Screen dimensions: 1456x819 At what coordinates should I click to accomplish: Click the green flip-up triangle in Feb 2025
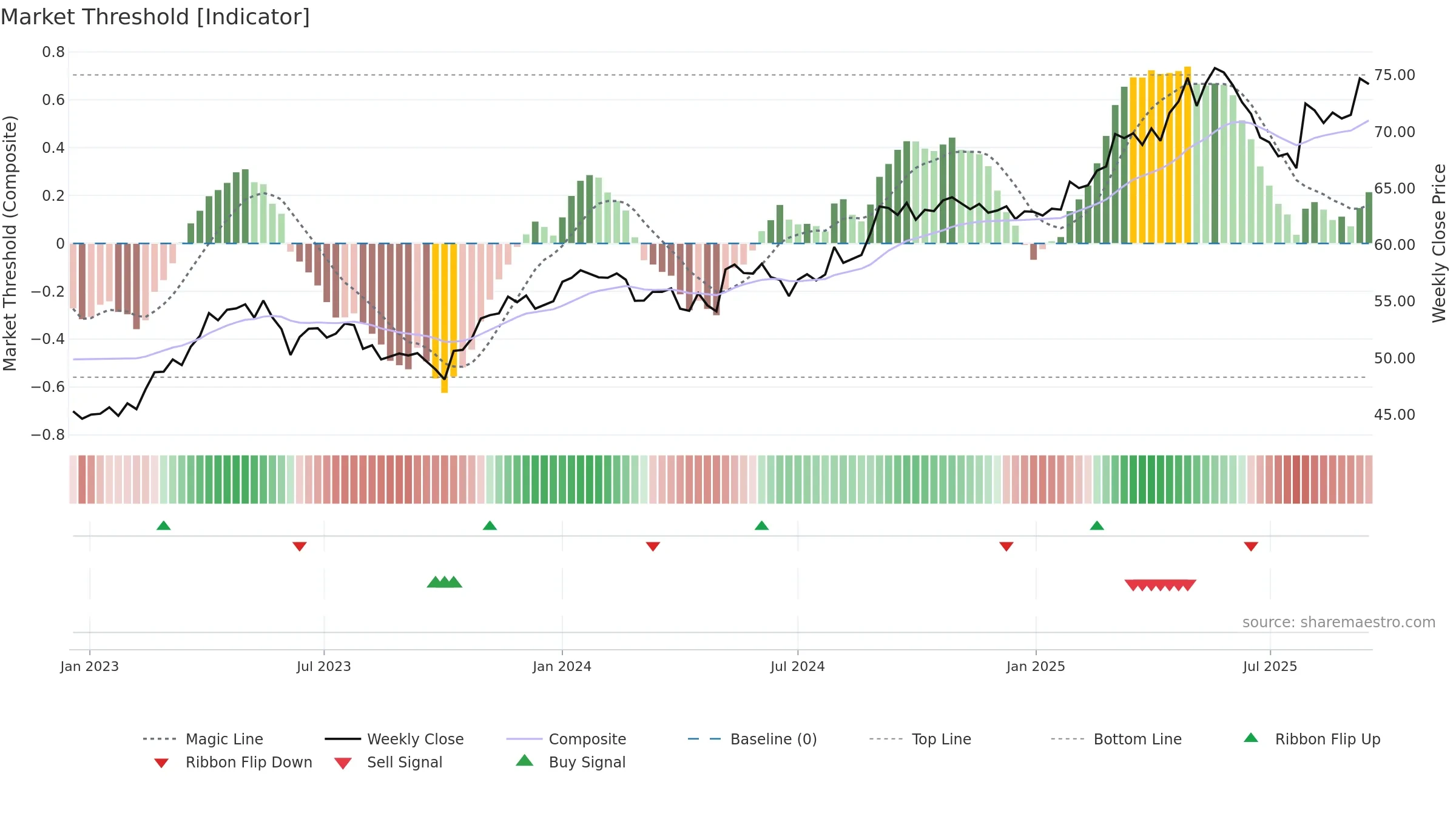1097,525
